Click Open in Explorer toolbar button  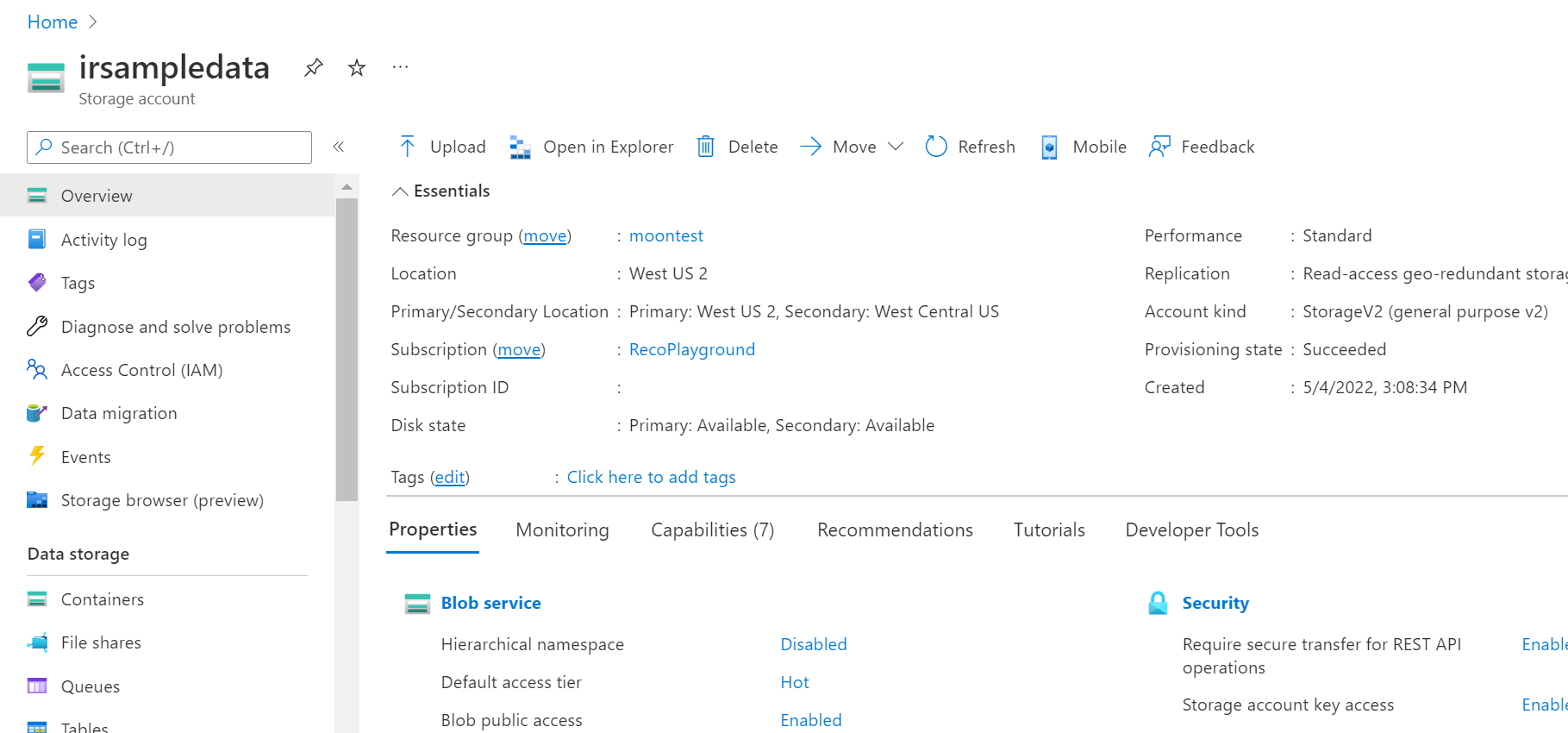point(591,147)
